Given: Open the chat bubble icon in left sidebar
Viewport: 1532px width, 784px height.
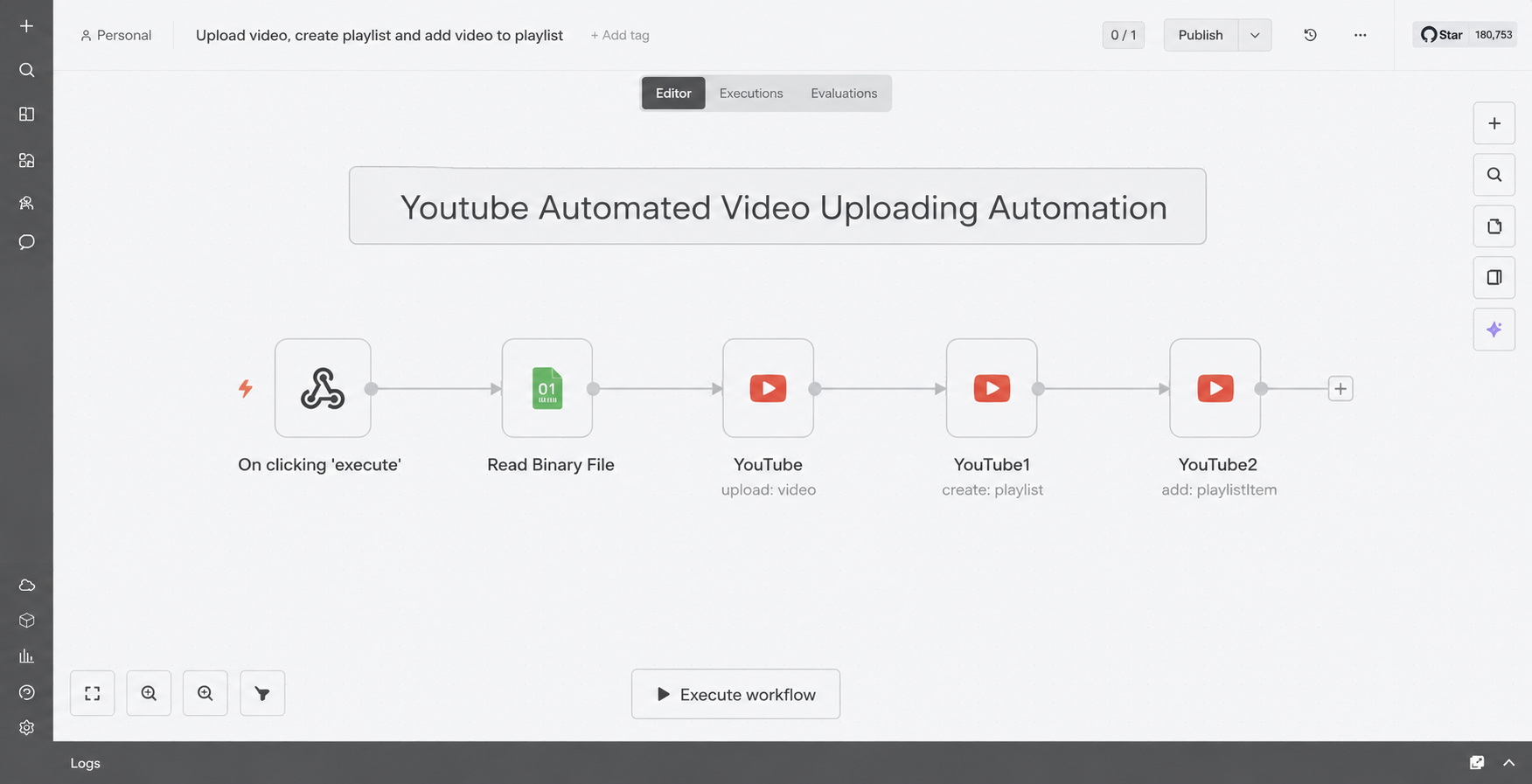Looking at the screenshot, I should coord(26,242).
